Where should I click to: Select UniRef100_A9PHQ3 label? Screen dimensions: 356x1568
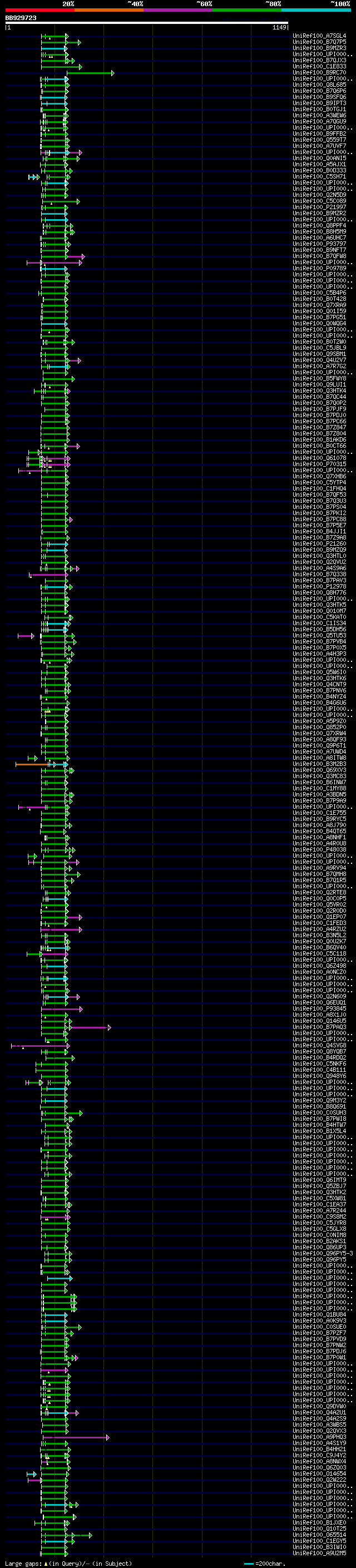(x=319, y=1437)
